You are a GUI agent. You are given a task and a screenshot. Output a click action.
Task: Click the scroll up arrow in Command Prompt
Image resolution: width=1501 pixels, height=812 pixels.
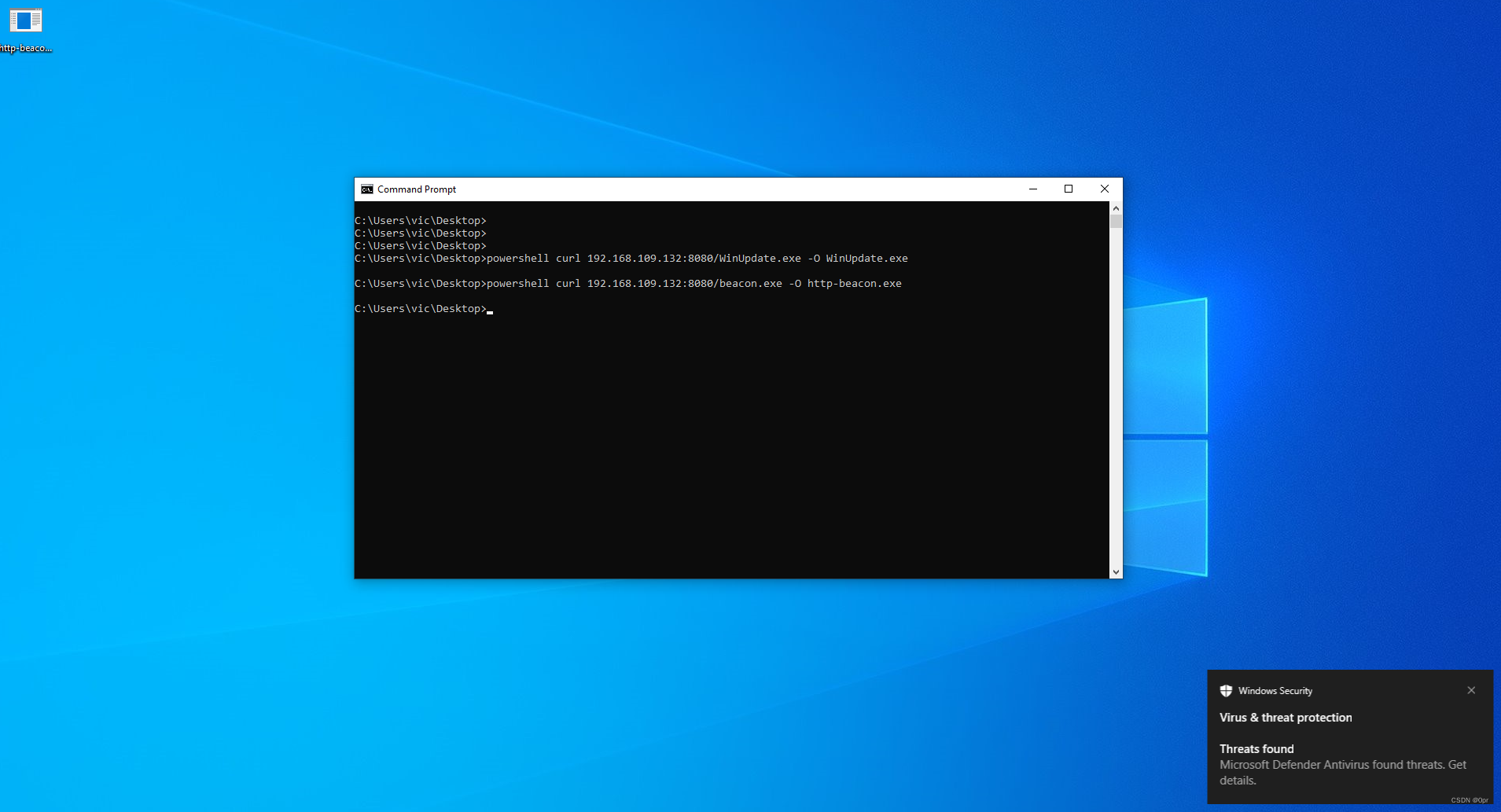click(x=1116, y=208)
